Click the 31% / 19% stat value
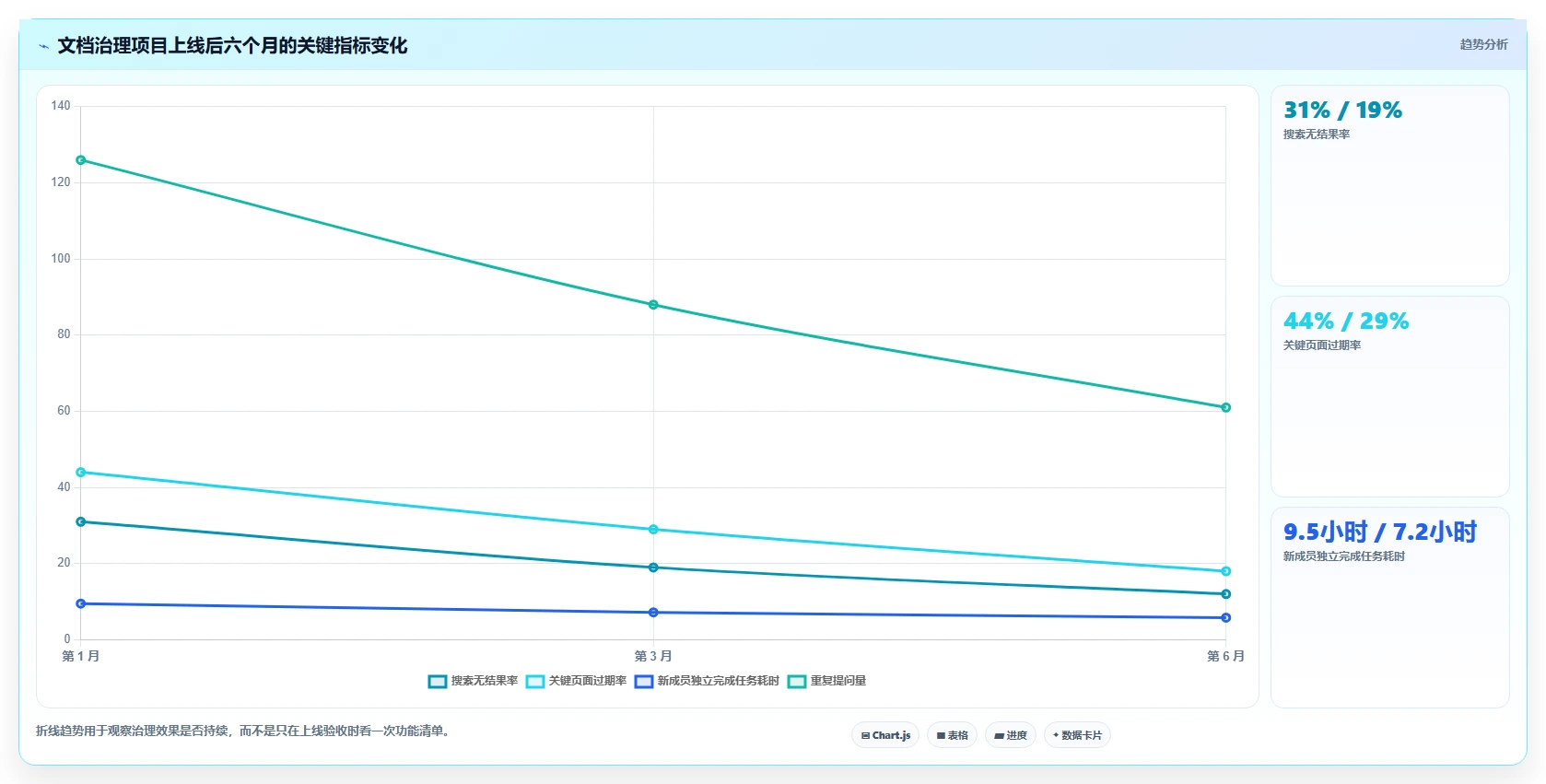Image resolution: width=1546 pixels, height=784 pixels. point(1342,111)
